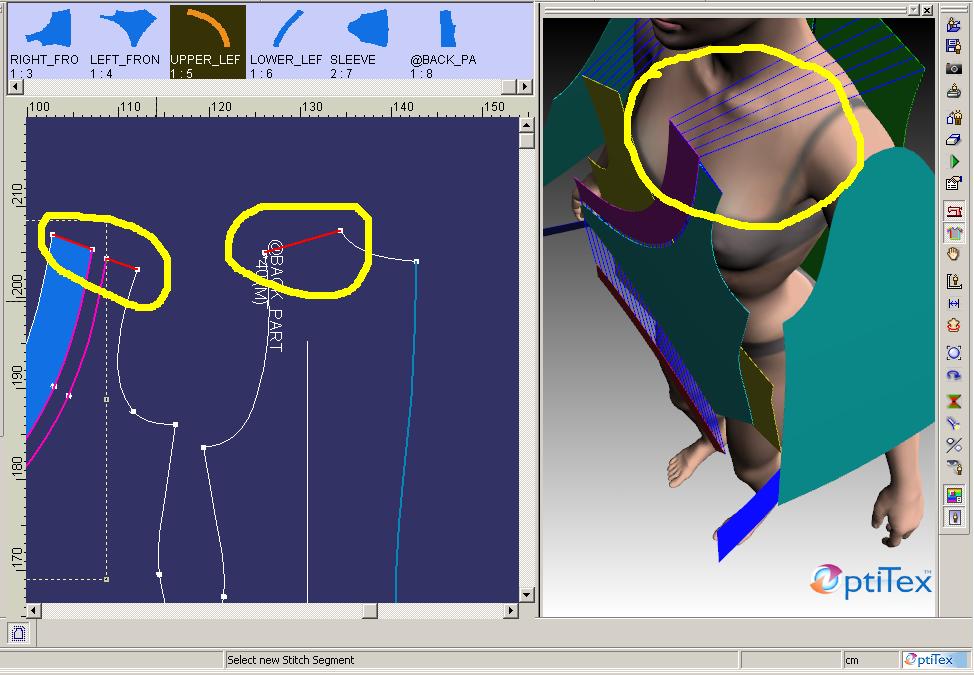Select the SLEEVE piece thumbnail
The height and width of the screenshot is (675, 974).
tap(368, 42)
